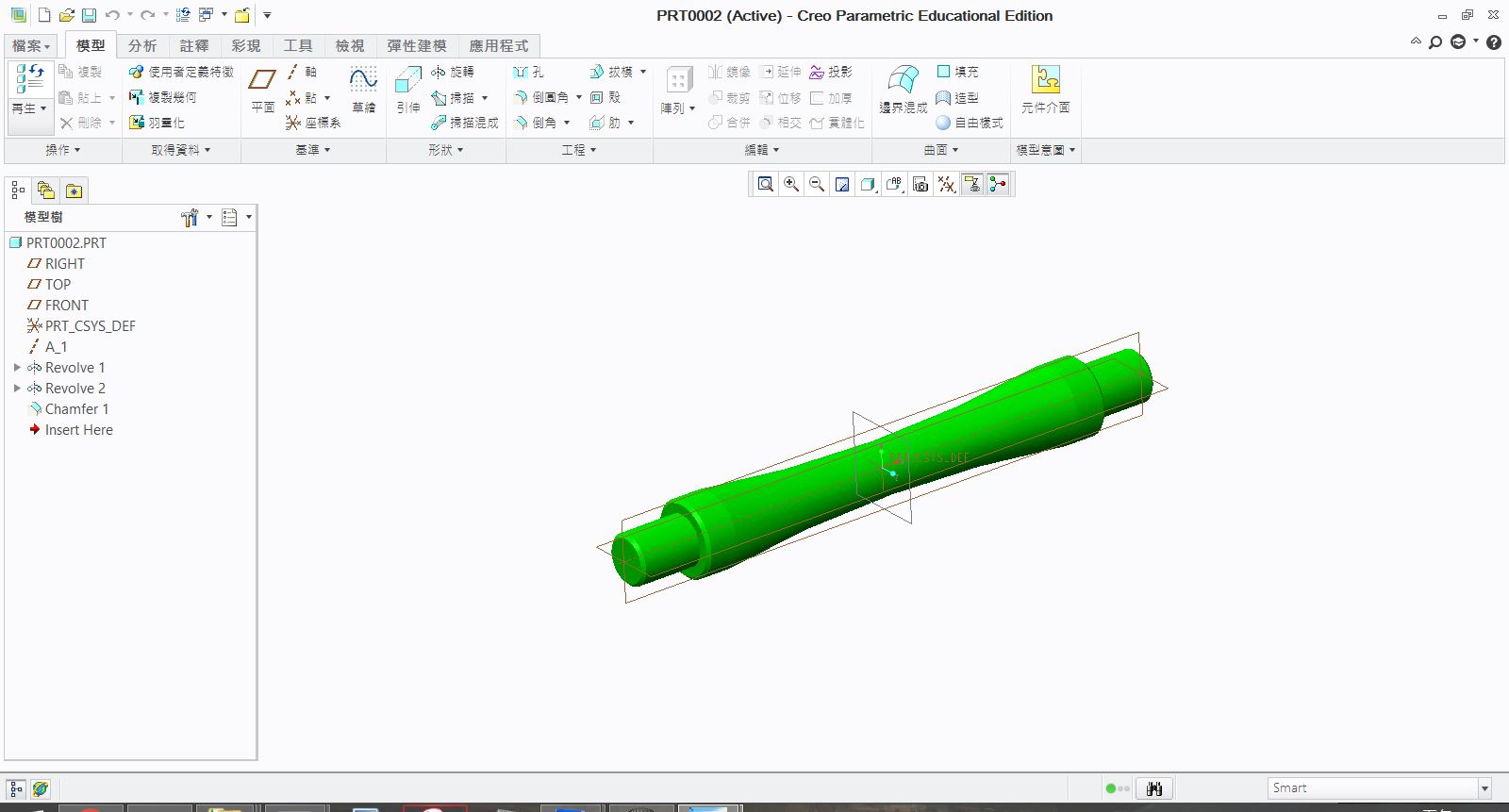Image resolution: width=1509 pixels, height=812 pixels.
Task: Open the File (檔案) menu
Action: coord(31,45)
